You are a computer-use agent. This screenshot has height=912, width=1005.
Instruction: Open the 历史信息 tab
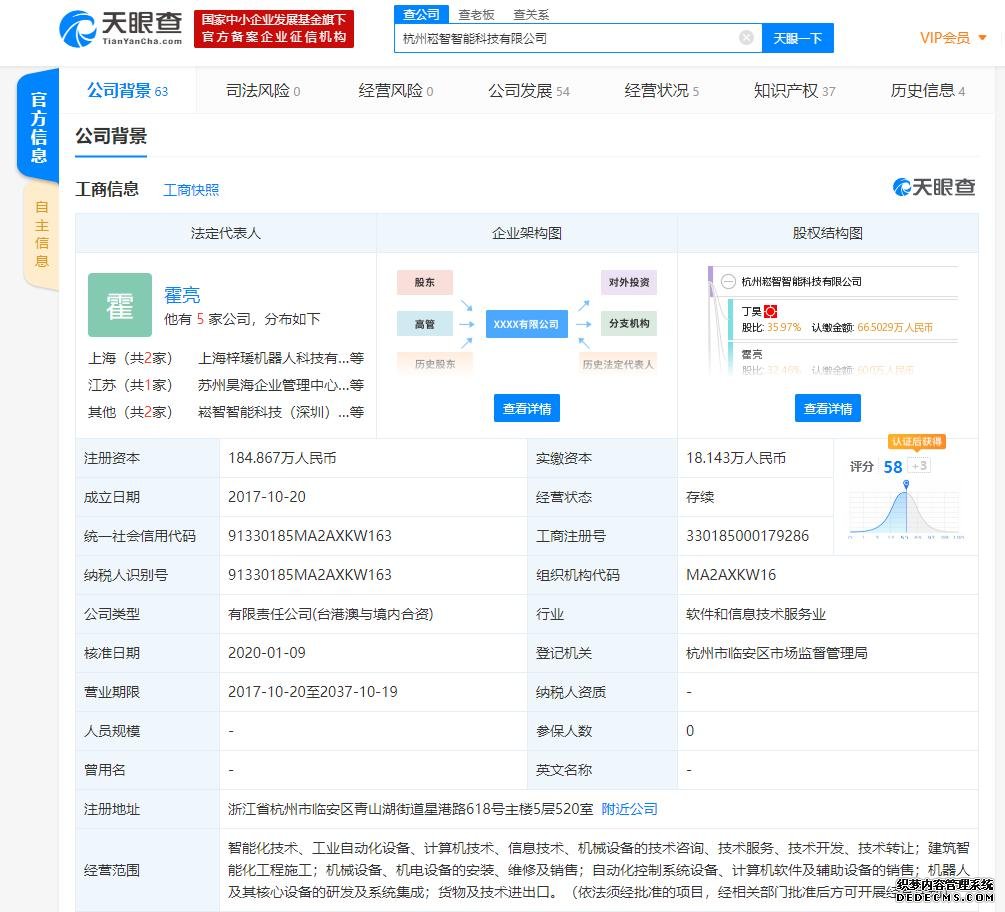(x=927, y=91)
